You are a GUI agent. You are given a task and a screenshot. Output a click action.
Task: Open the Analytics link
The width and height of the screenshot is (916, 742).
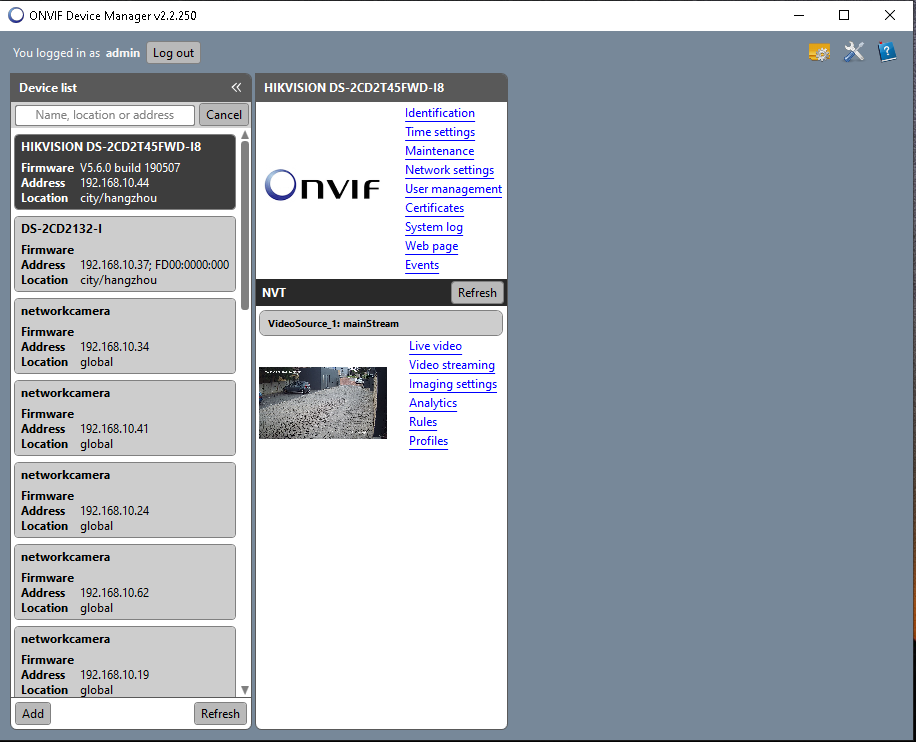tap(433, 403)
